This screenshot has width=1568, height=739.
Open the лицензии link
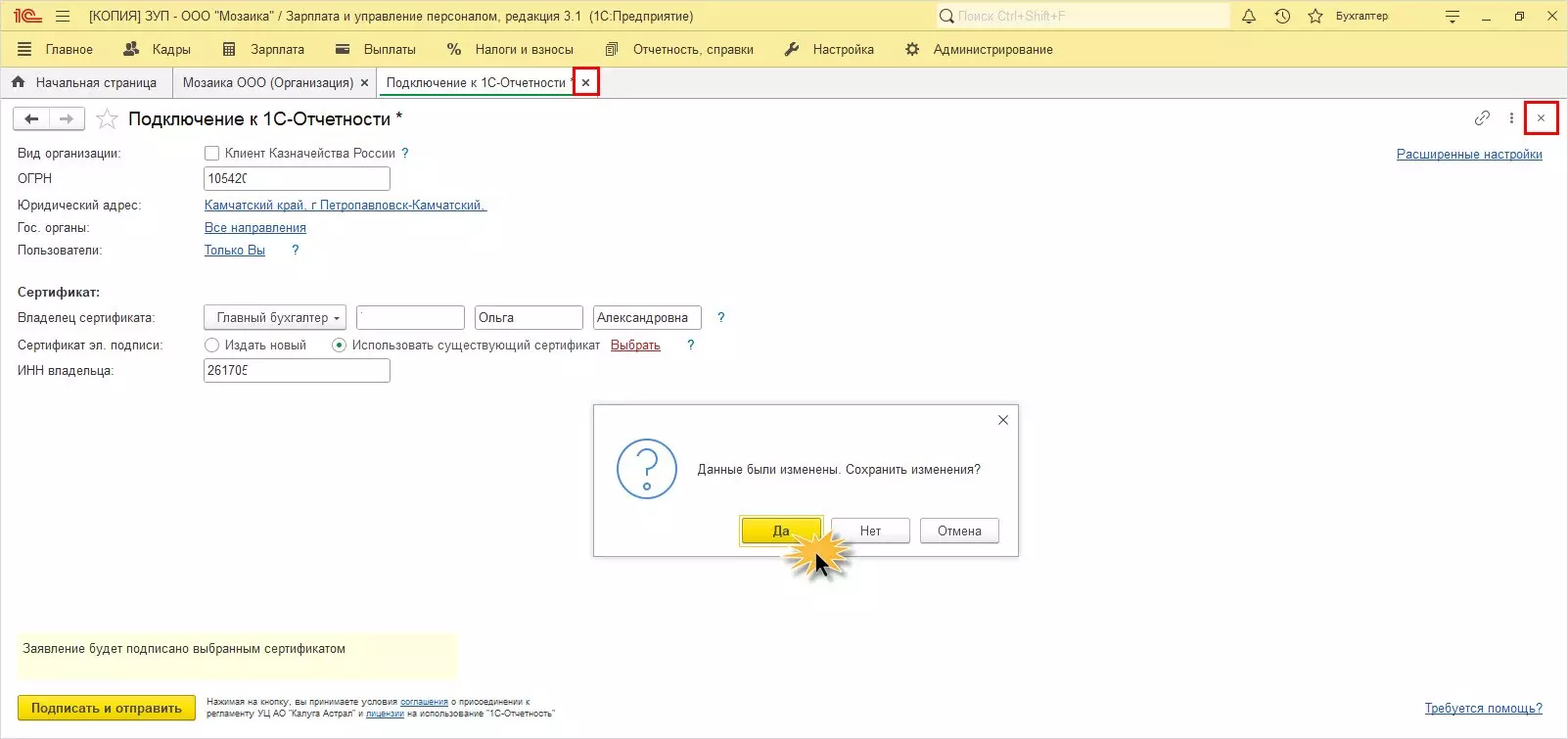(x=385, y=714)
